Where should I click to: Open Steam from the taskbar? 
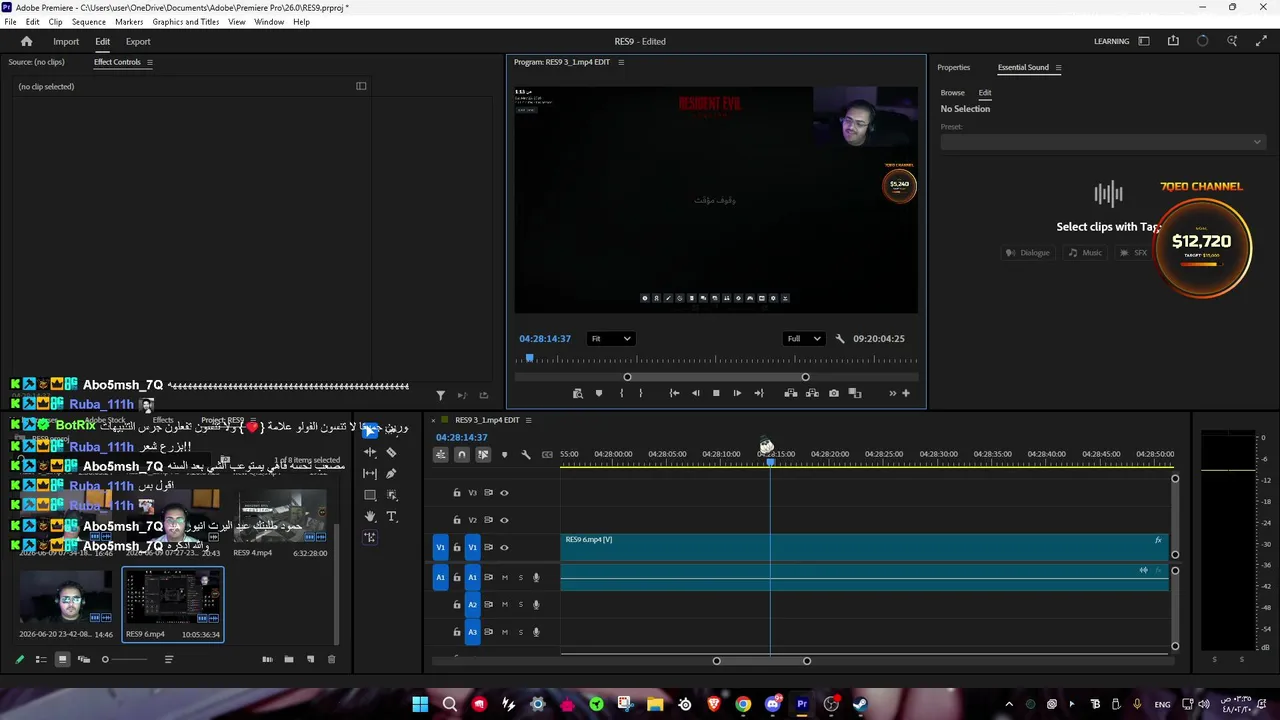860,704
